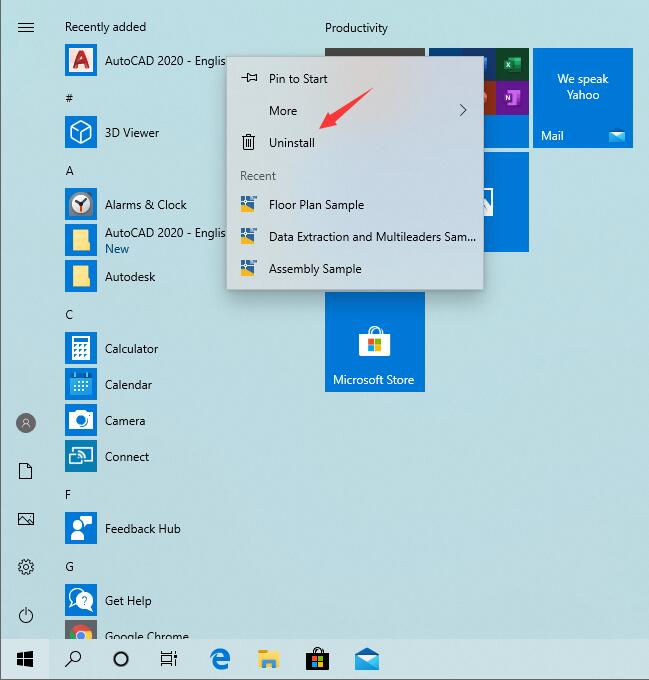Open Task View on taskbar

[169, 659]
